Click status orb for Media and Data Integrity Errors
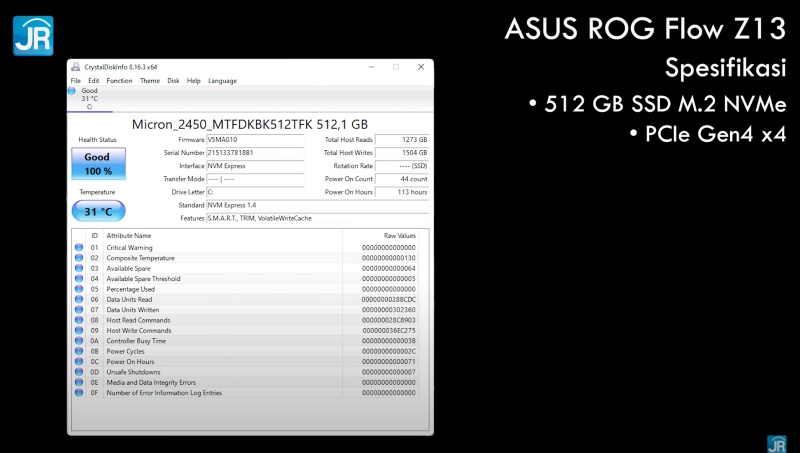800x453 pixels. [79, 382]
